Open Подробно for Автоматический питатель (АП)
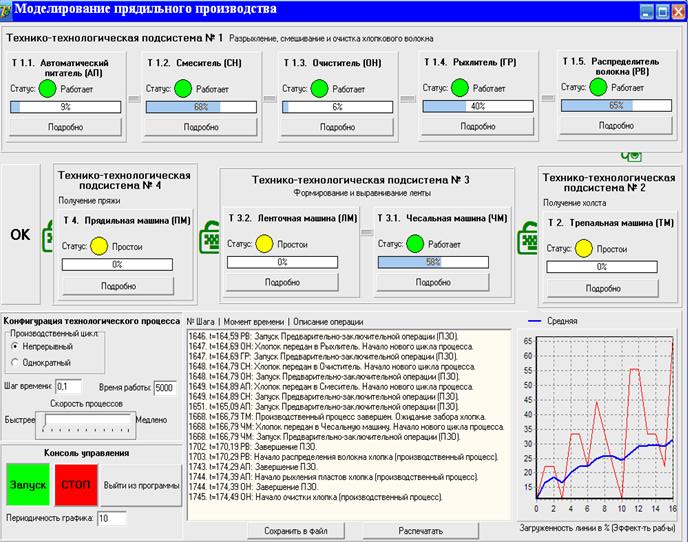Screen dimensions: 688x542 point(65,127)
